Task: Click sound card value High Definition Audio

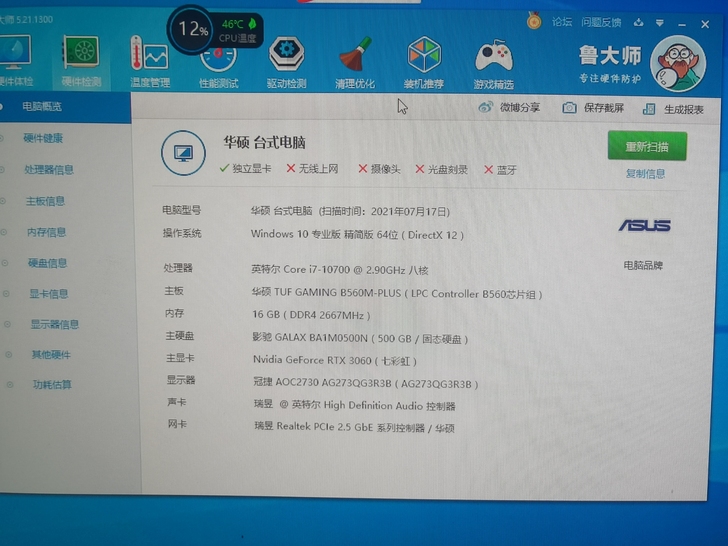Action: [x=354, y=405]
